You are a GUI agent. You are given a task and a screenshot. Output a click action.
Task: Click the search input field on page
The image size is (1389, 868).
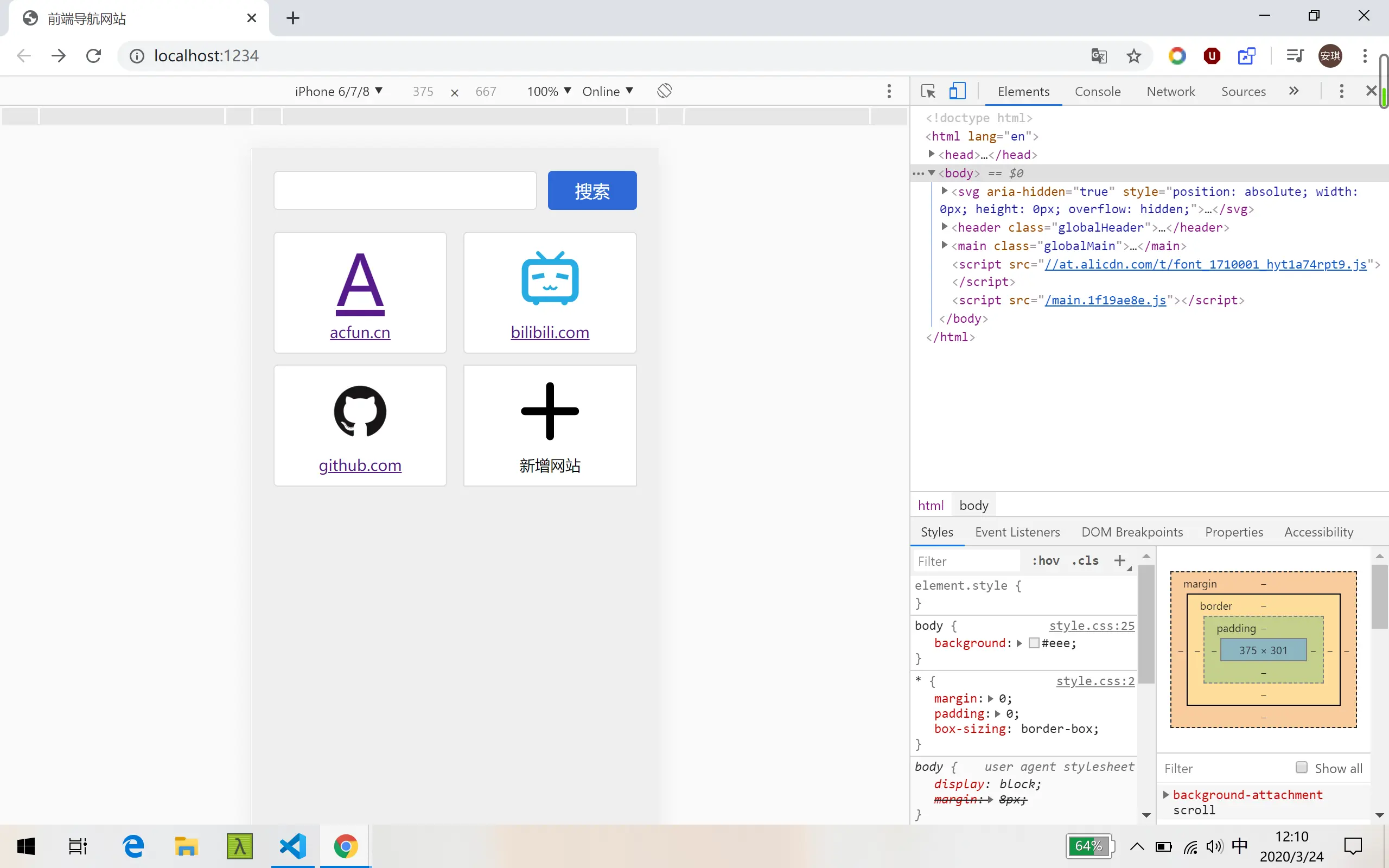tap(405, 190)
